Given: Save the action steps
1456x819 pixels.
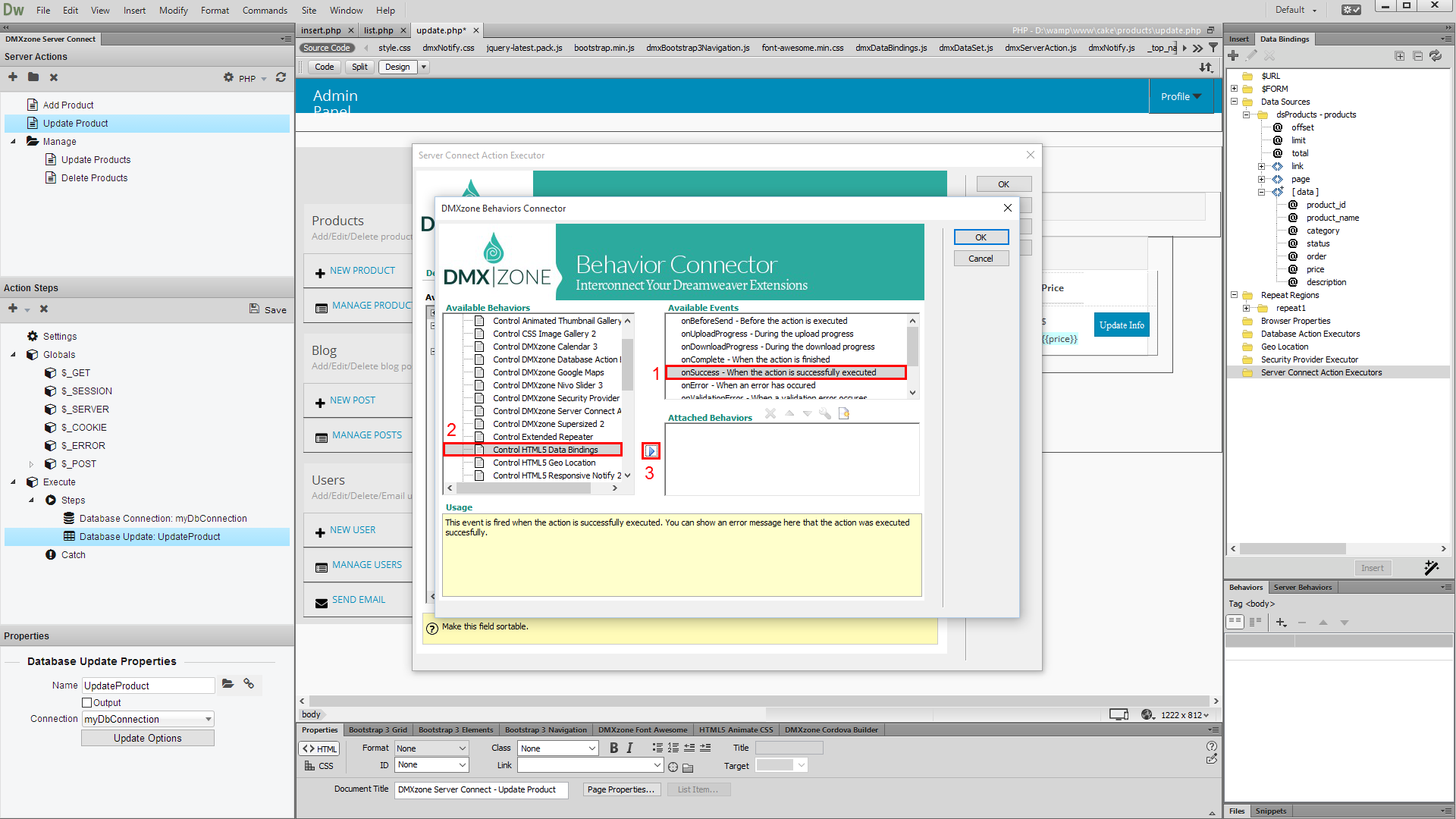Looking at the screenshot, I should pyautogui.click(x=268, y=309).
